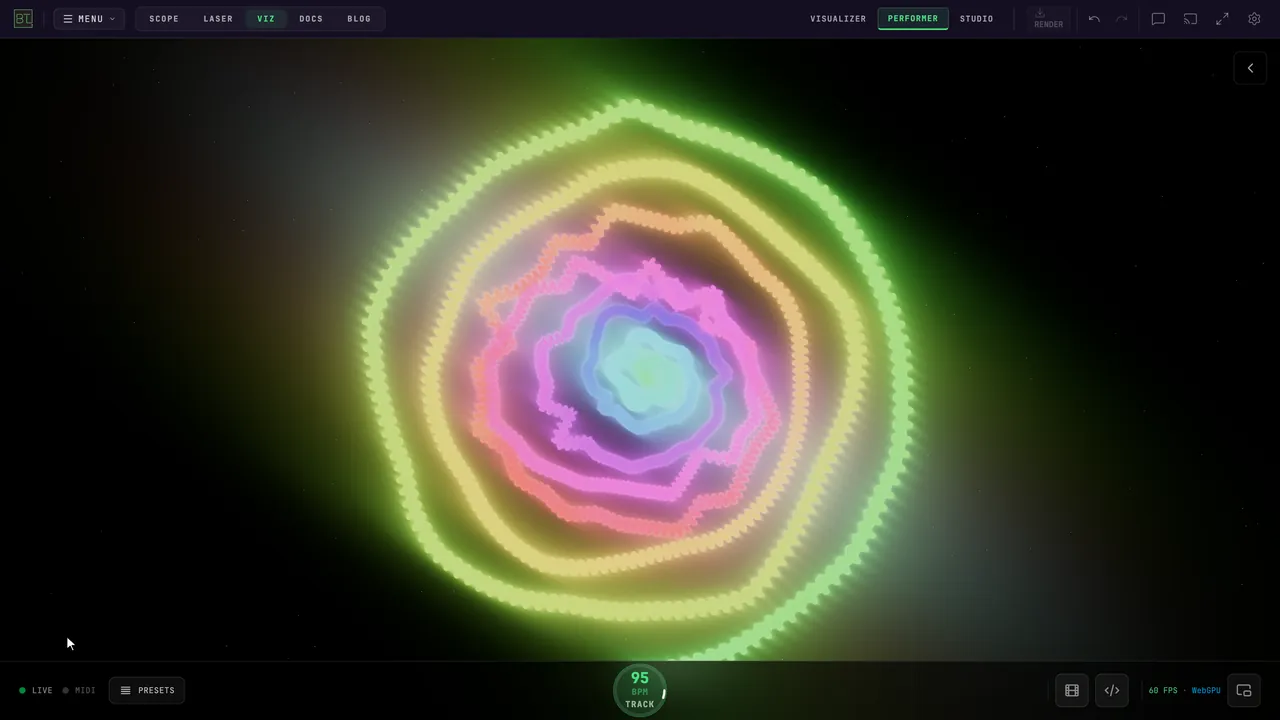Switch to VISUALIZER mode
This screenshot has width=1280, height=720.
click(838, 19)
